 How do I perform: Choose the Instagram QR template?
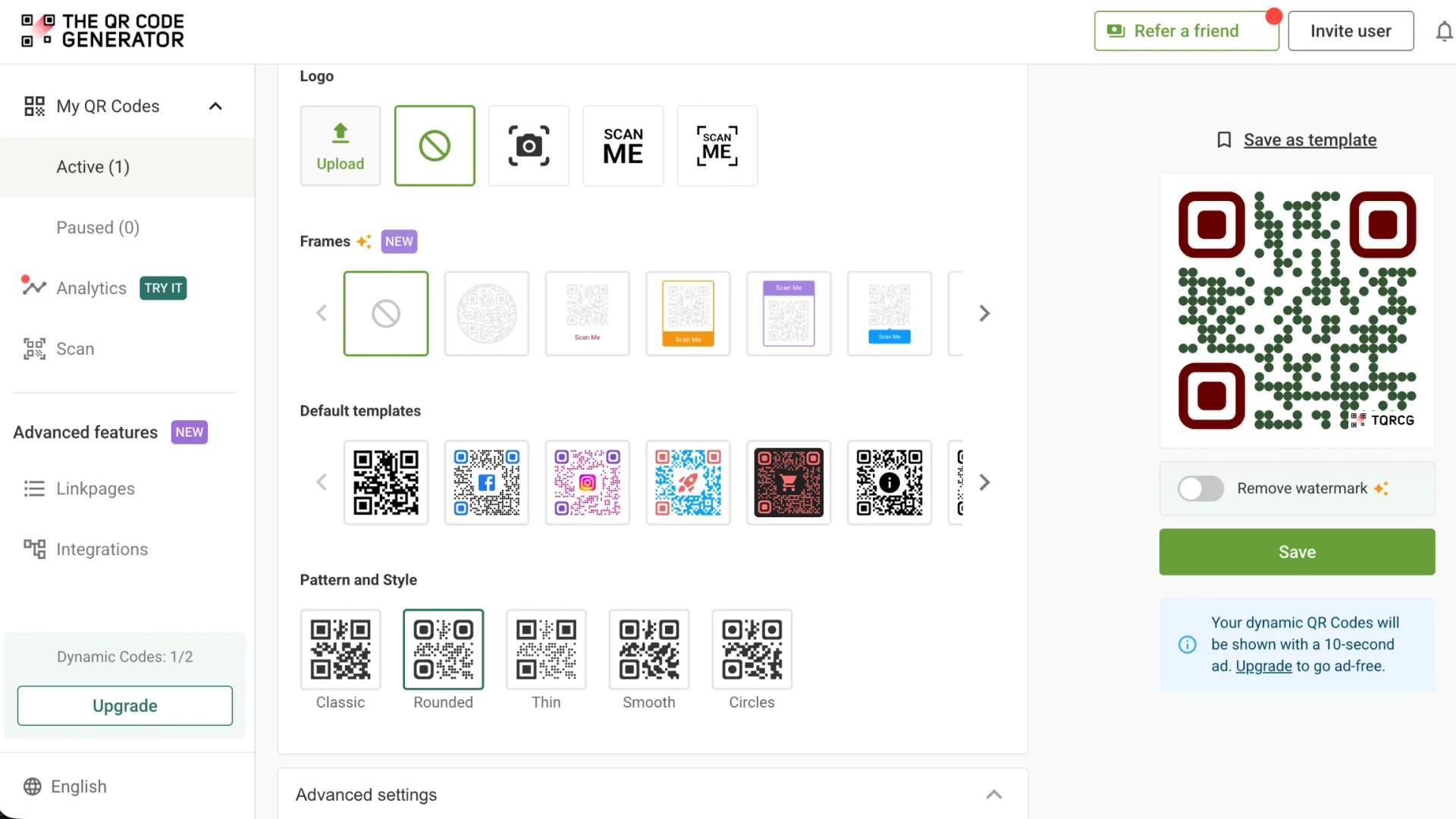pyautogui.click(x=588, y=482)
